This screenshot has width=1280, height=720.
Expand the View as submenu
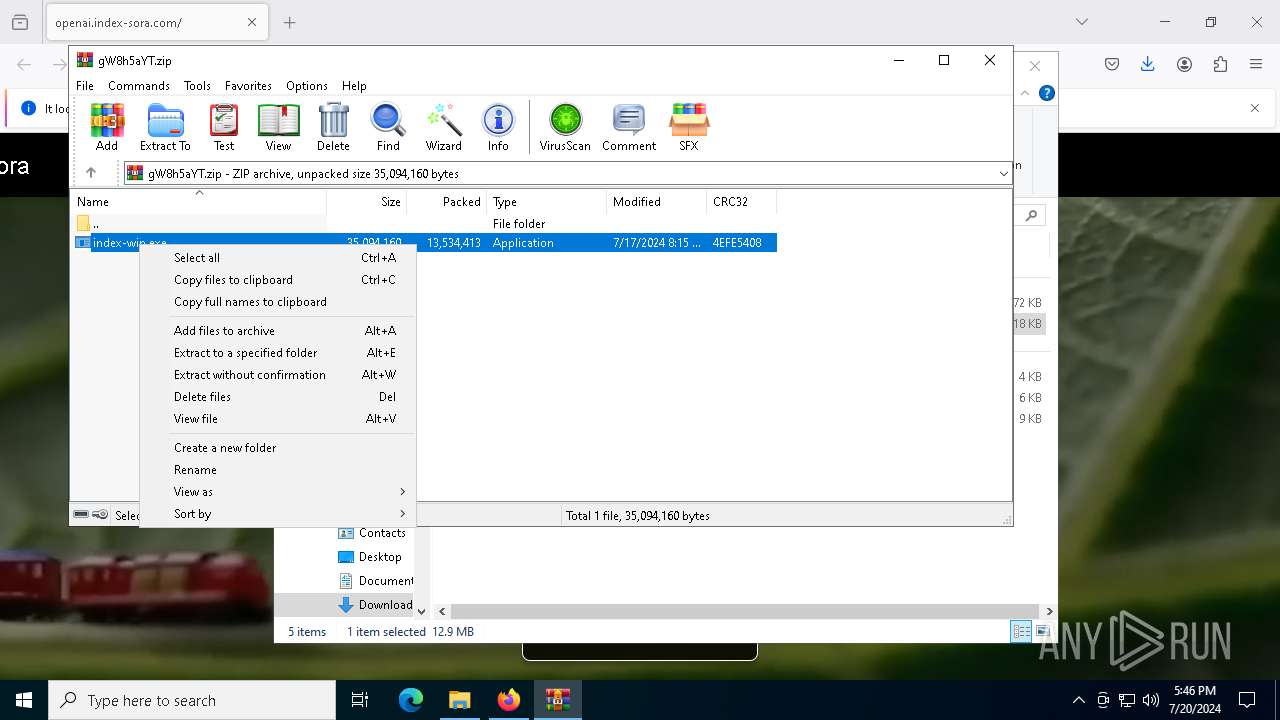pyautogui.click(x=278, y=492)
